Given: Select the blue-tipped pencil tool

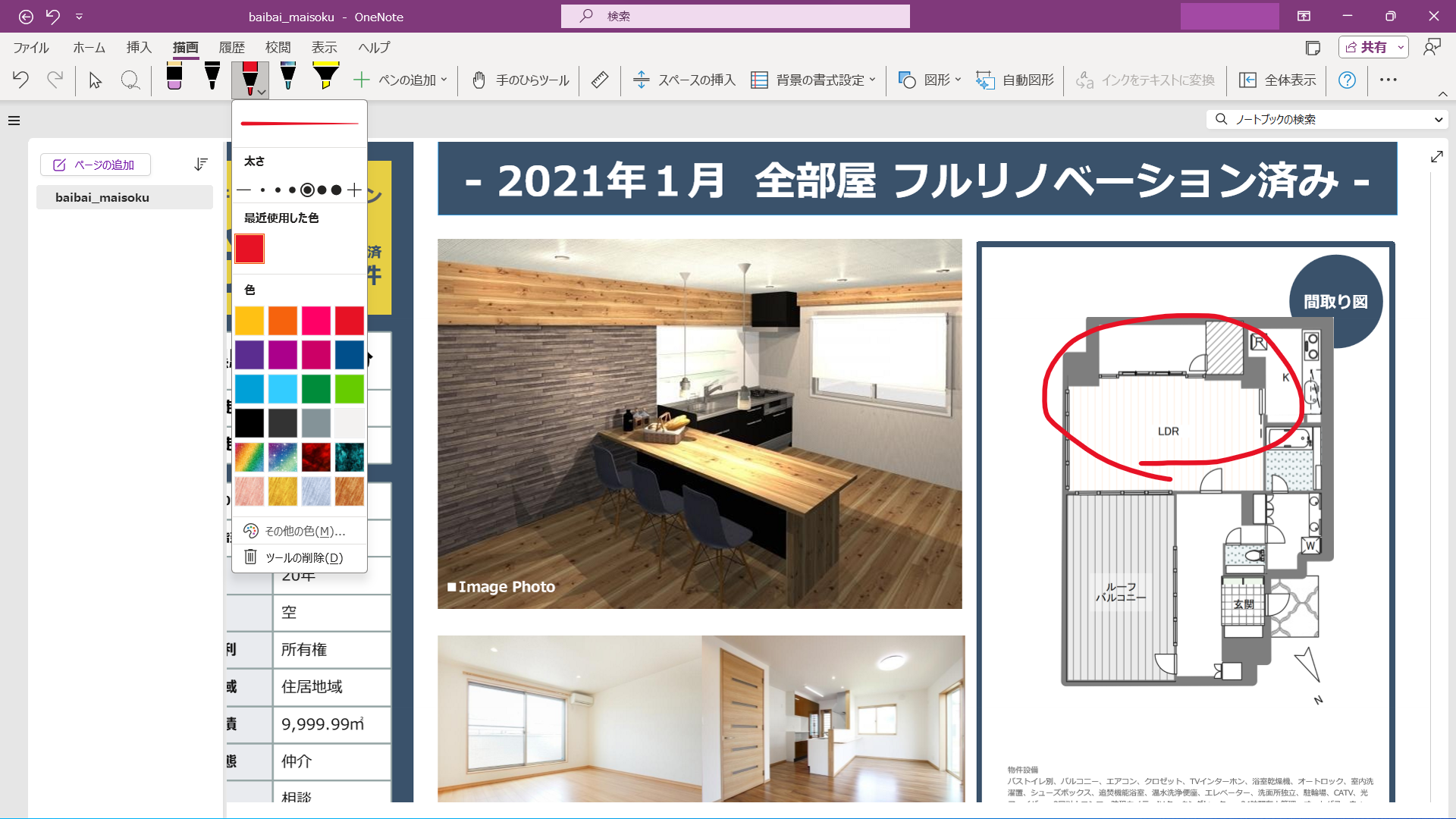Looking at the screenshot, I should [287, 77].
